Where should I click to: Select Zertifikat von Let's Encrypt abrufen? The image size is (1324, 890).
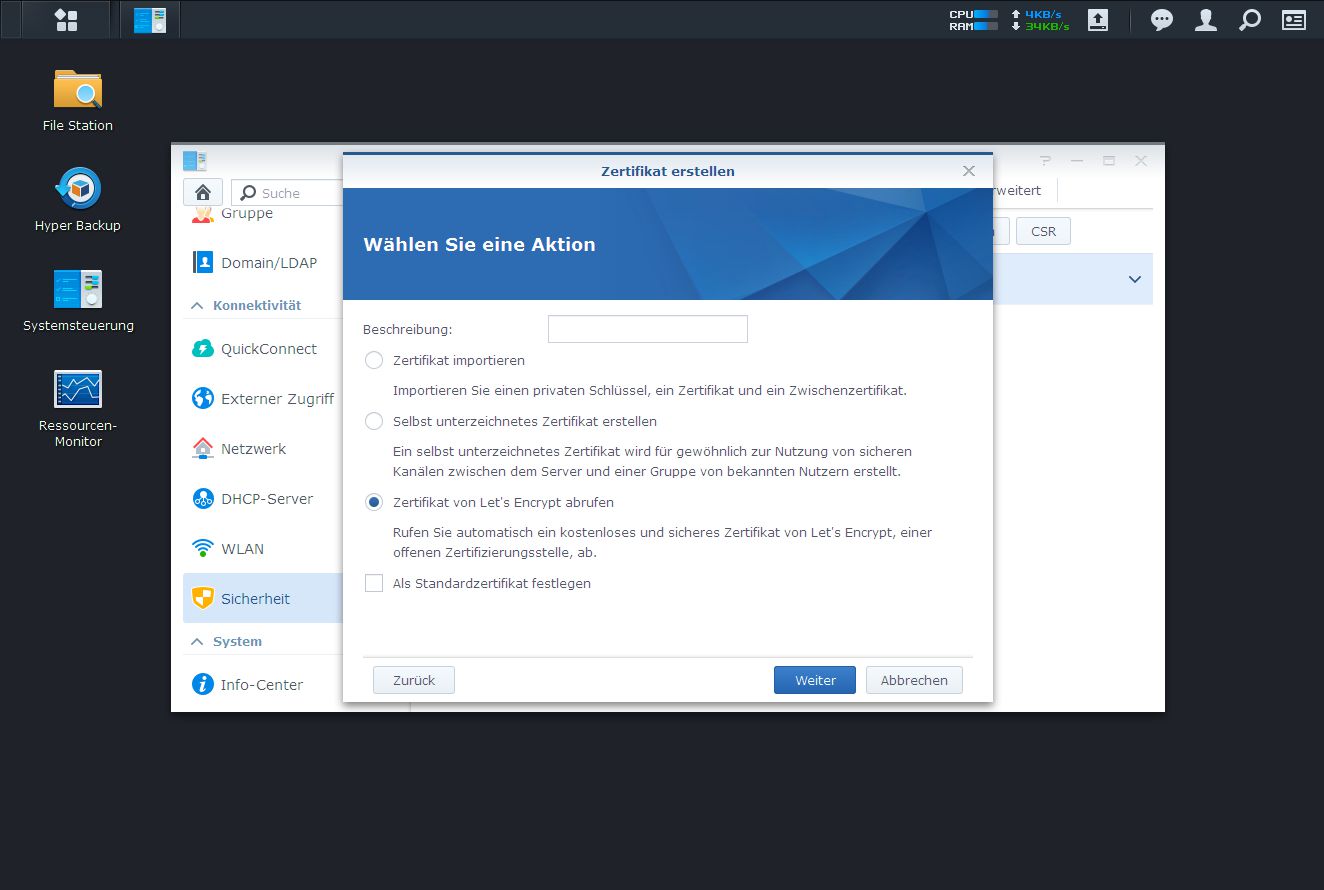(374, 502)
